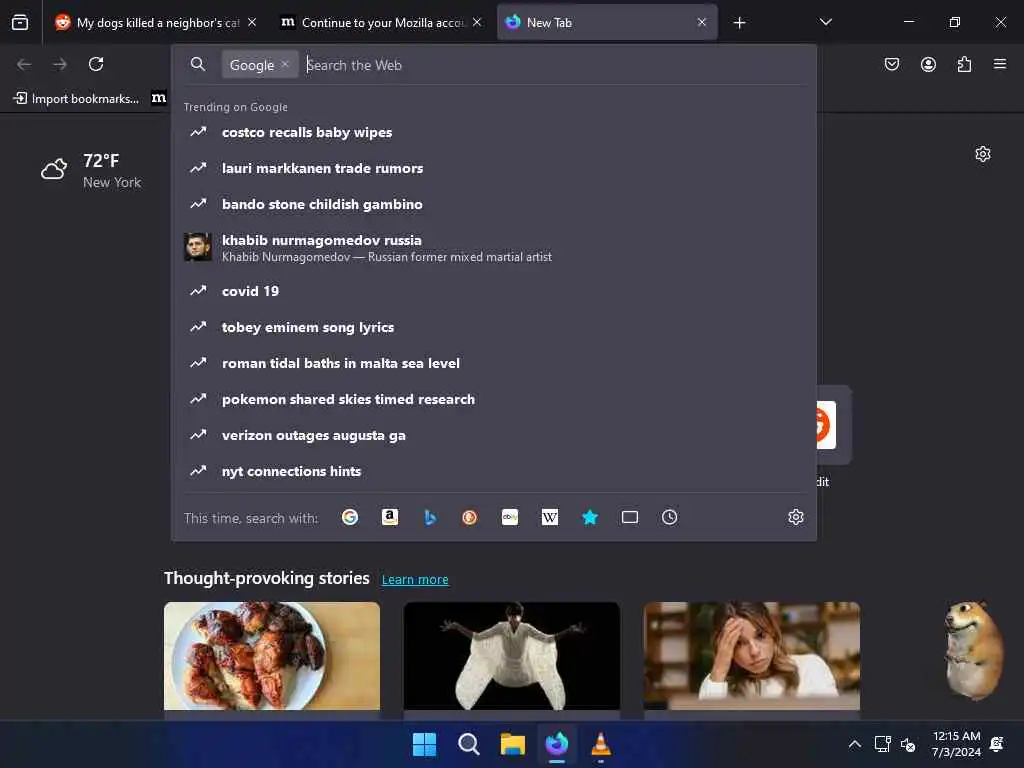Open the Firefox account icon
This screenshot has height=768, width=1024.
point(928,64)
